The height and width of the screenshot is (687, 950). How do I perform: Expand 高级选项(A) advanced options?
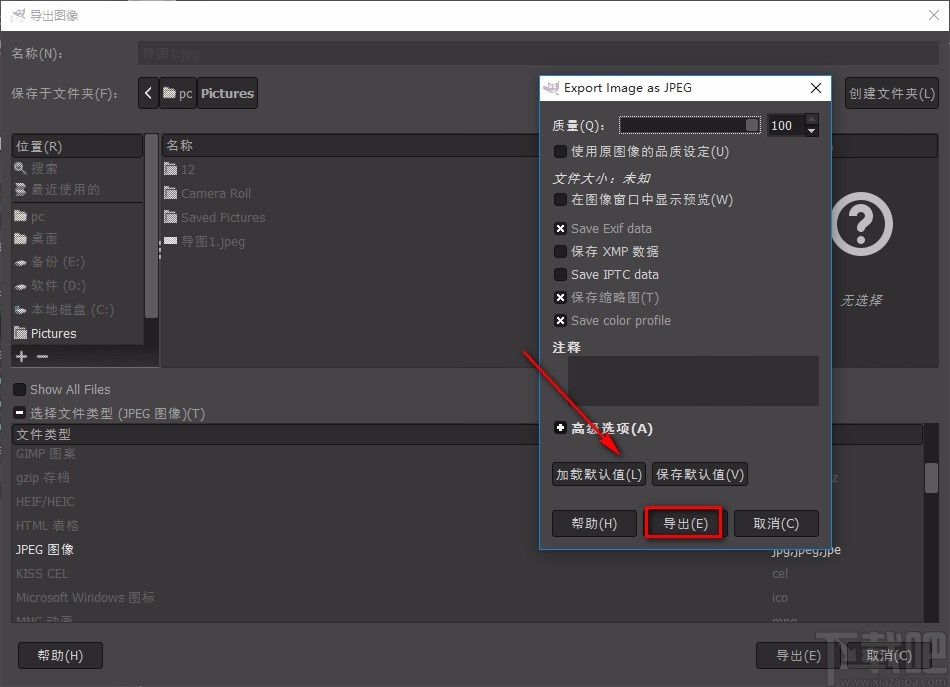point(560,428)
